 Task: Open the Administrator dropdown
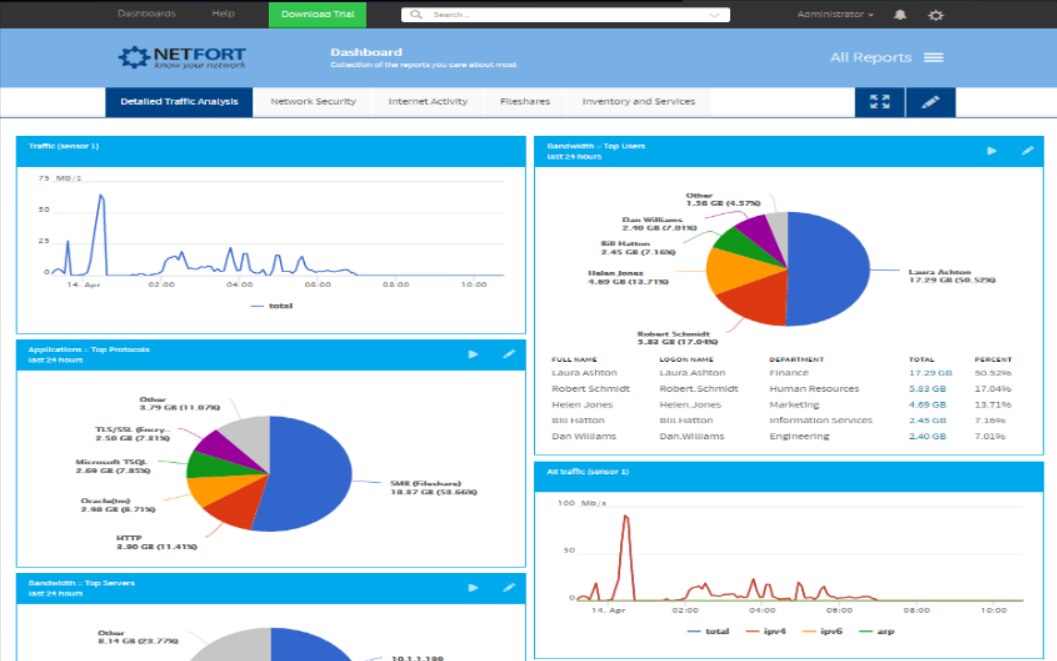833,14
